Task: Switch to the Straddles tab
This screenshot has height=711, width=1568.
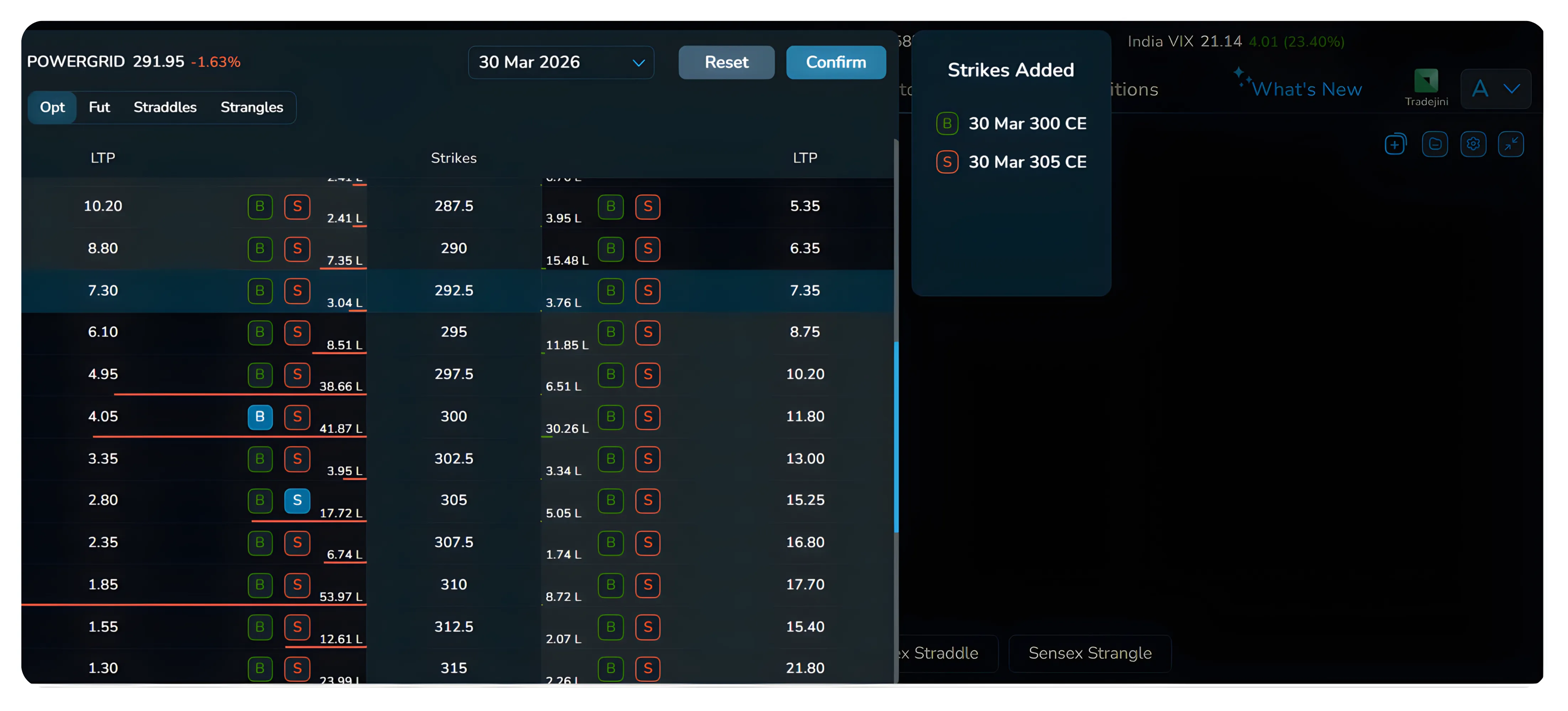Action: click(164, 107)
